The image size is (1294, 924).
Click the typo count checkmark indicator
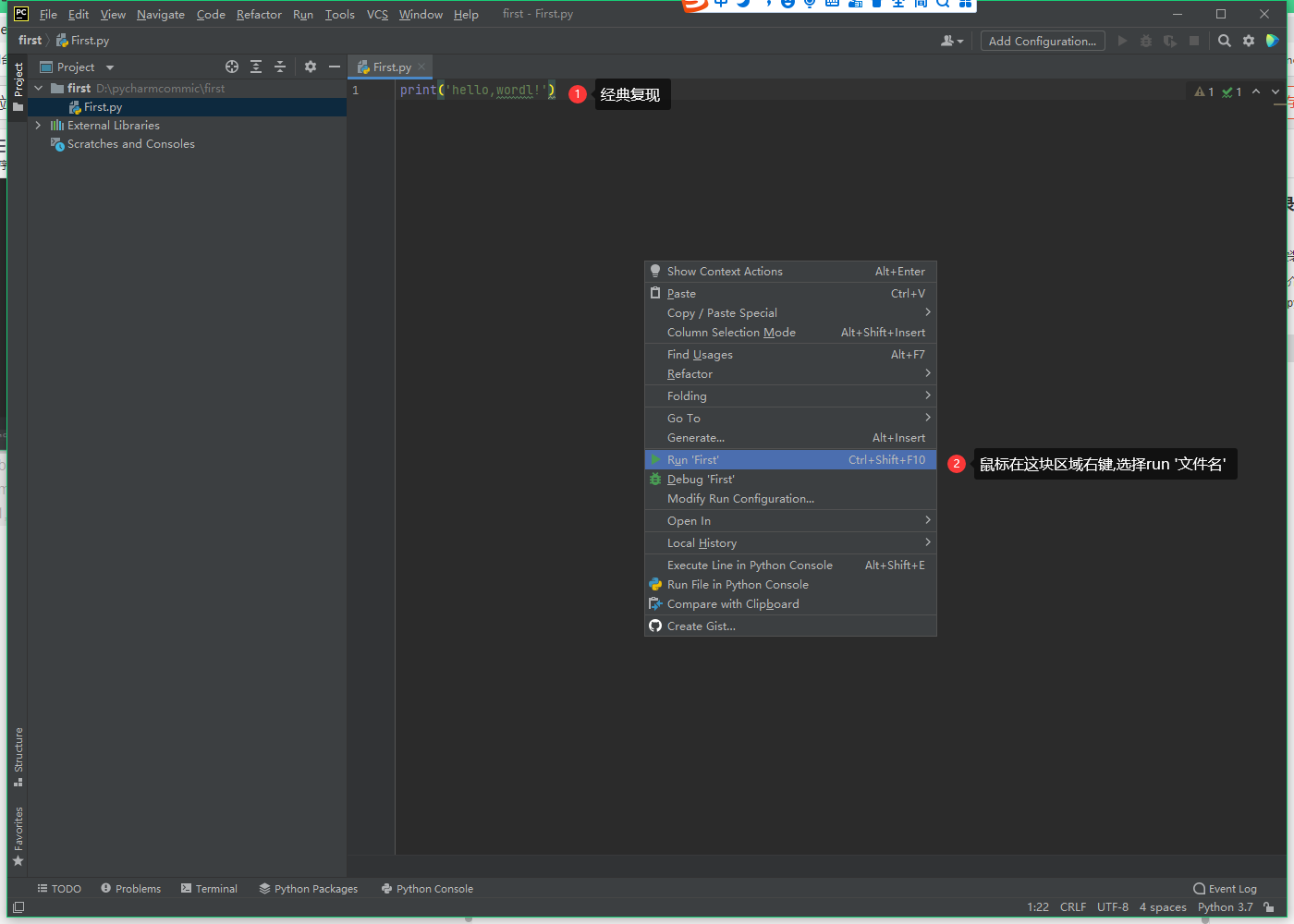click(x=1232, y=91)
